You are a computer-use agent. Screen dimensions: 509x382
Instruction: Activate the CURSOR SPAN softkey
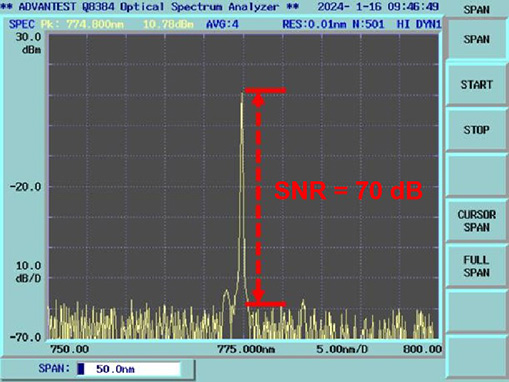click(477, 221)
